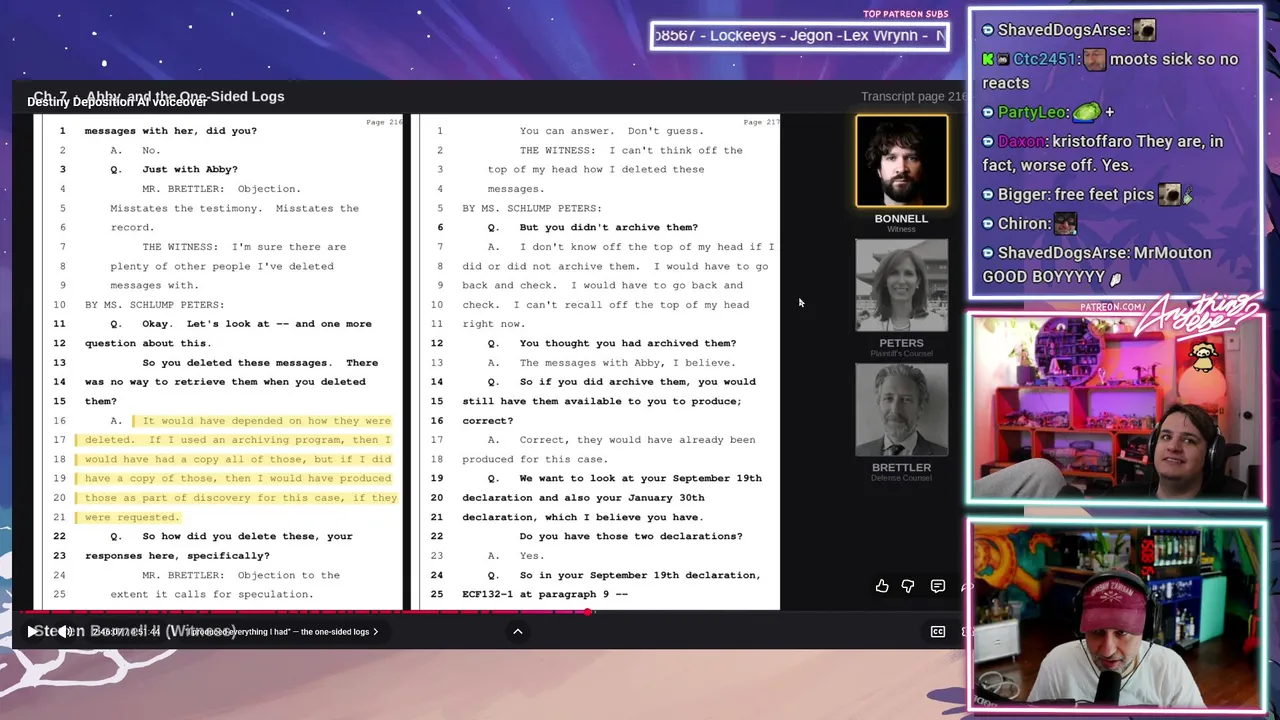
Task: Click the 'moots sick so no reacts' message
Action: (x=1110, y=71)
